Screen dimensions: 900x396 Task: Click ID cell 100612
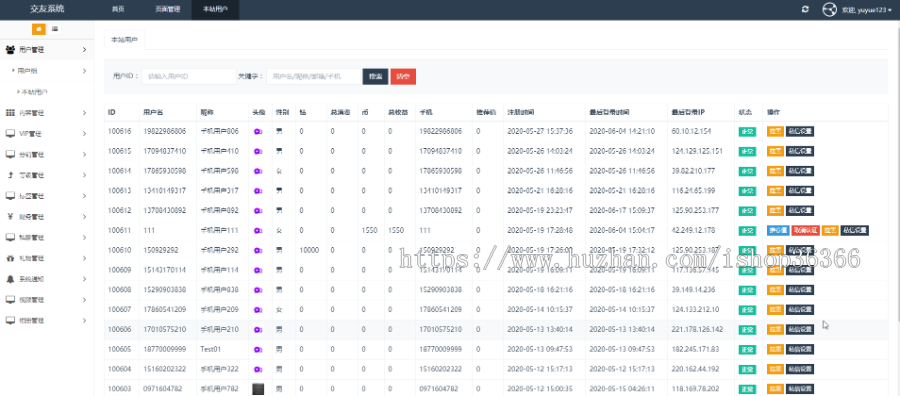coord(119,211)
